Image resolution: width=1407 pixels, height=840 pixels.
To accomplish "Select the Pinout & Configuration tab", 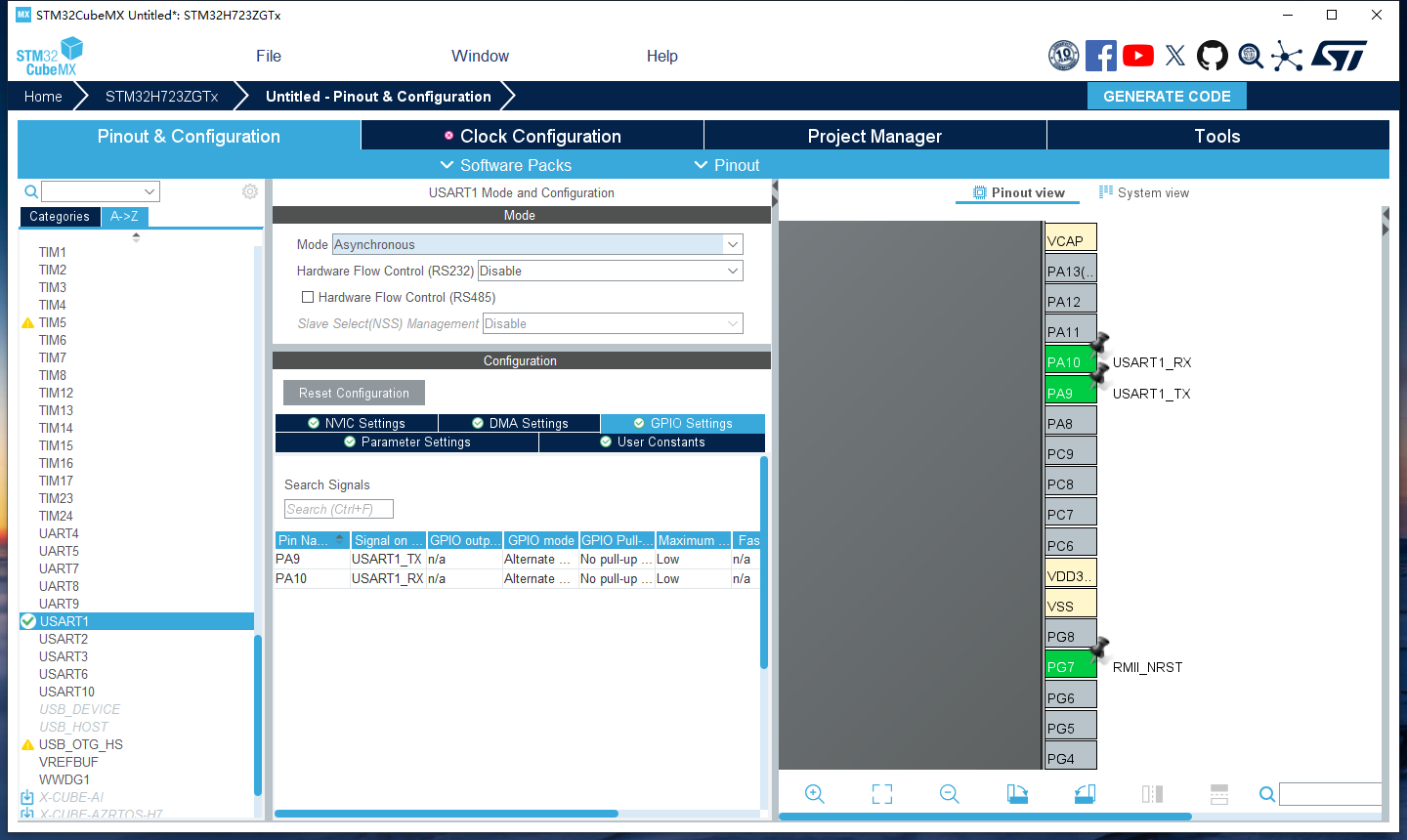I will pos(189,136).
